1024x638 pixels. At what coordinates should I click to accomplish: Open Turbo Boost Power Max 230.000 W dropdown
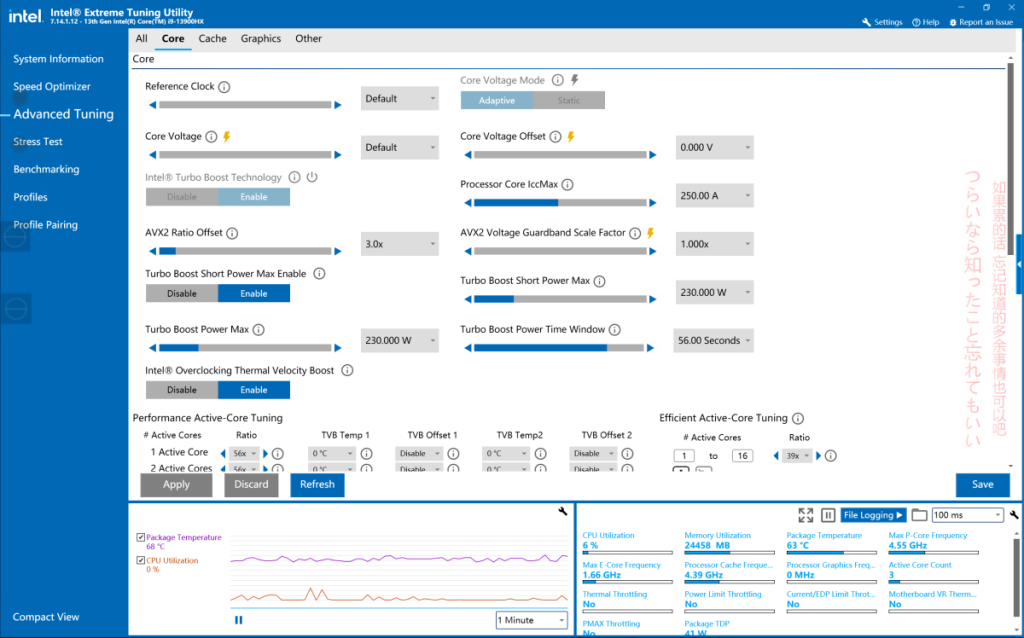400,341
